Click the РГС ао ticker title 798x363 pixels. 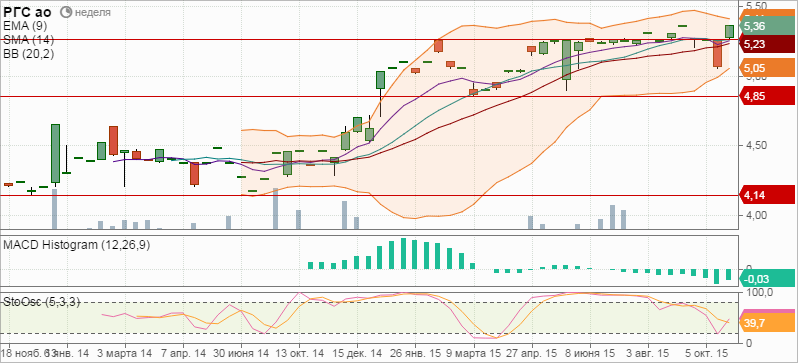27,13
